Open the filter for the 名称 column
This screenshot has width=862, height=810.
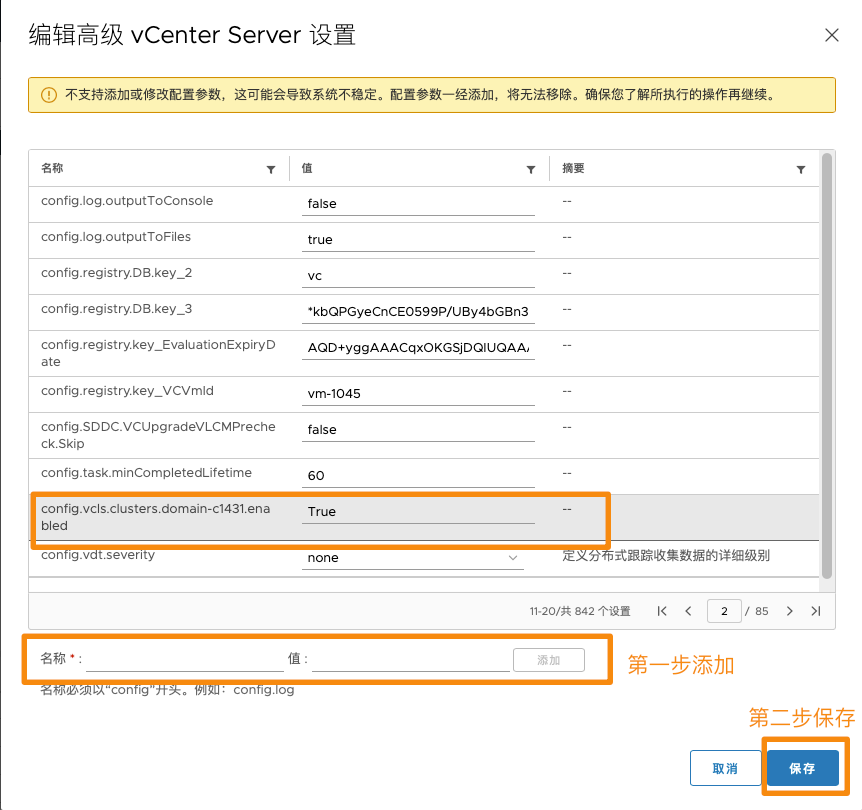[271, 169]
